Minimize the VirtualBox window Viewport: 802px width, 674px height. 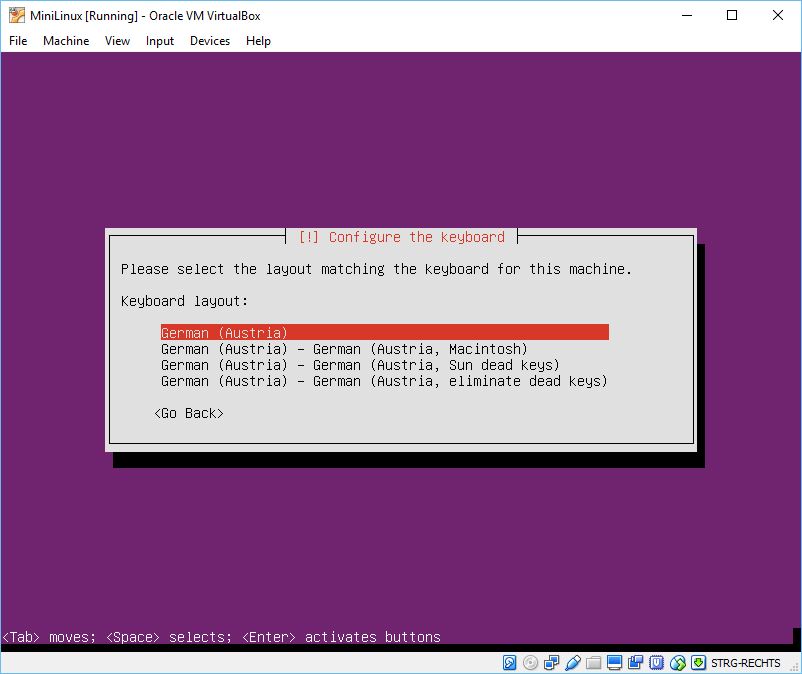coord(687,15)
